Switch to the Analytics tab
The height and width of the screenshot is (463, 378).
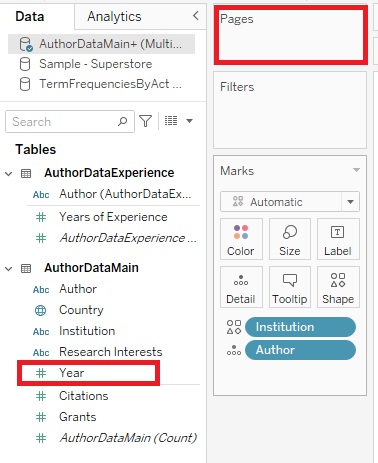click(114, 16)
